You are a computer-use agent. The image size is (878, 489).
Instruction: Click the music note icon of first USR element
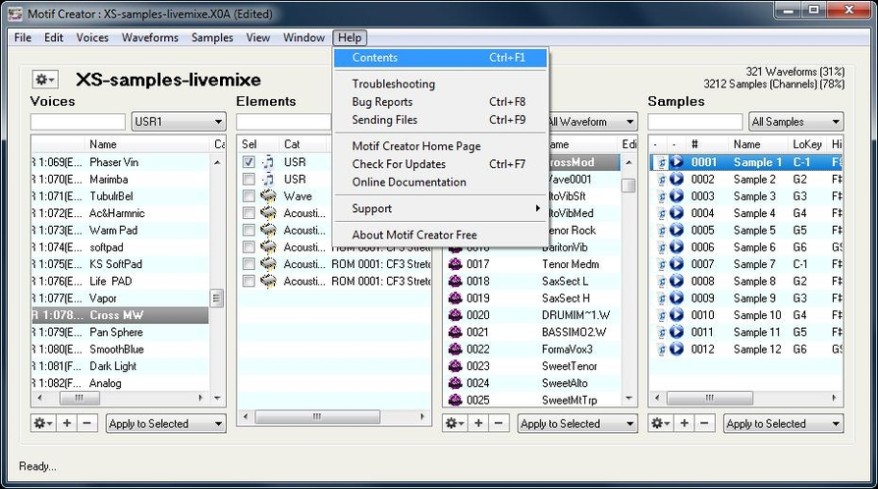pos(269,162)
